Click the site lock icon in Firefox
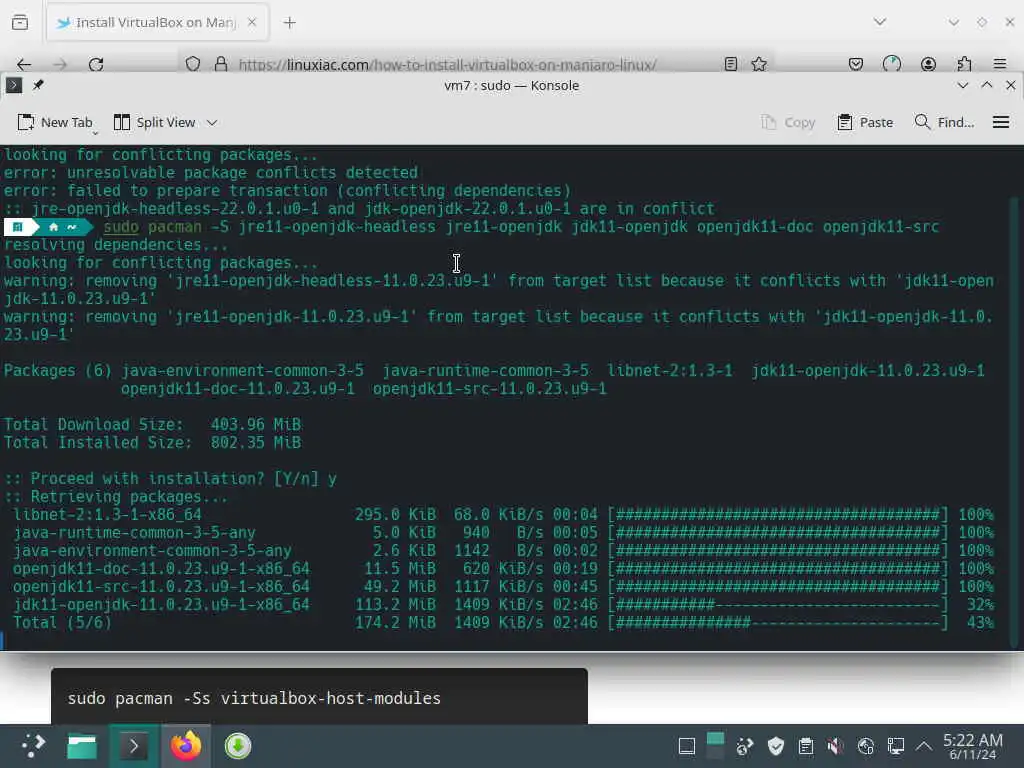 (221, 64)
